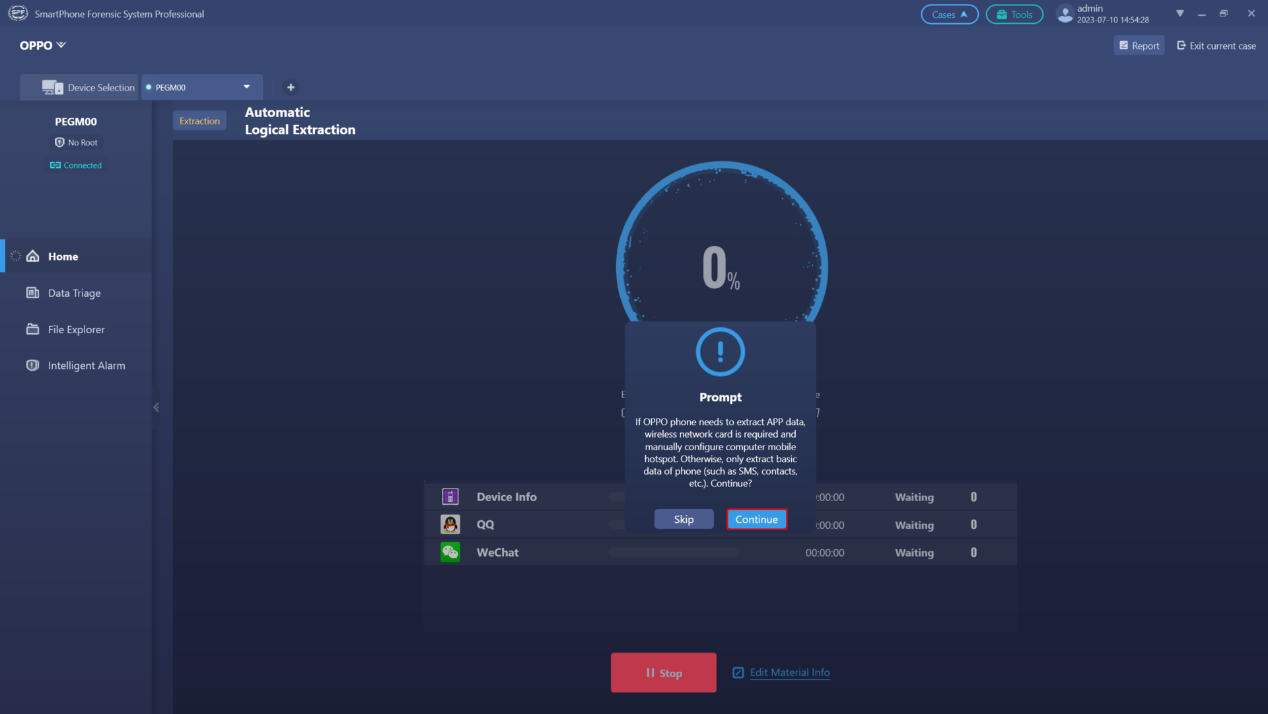Open the Report panel
The width and height of the screenshot is (1268, 714).
tap(1139, 45)
